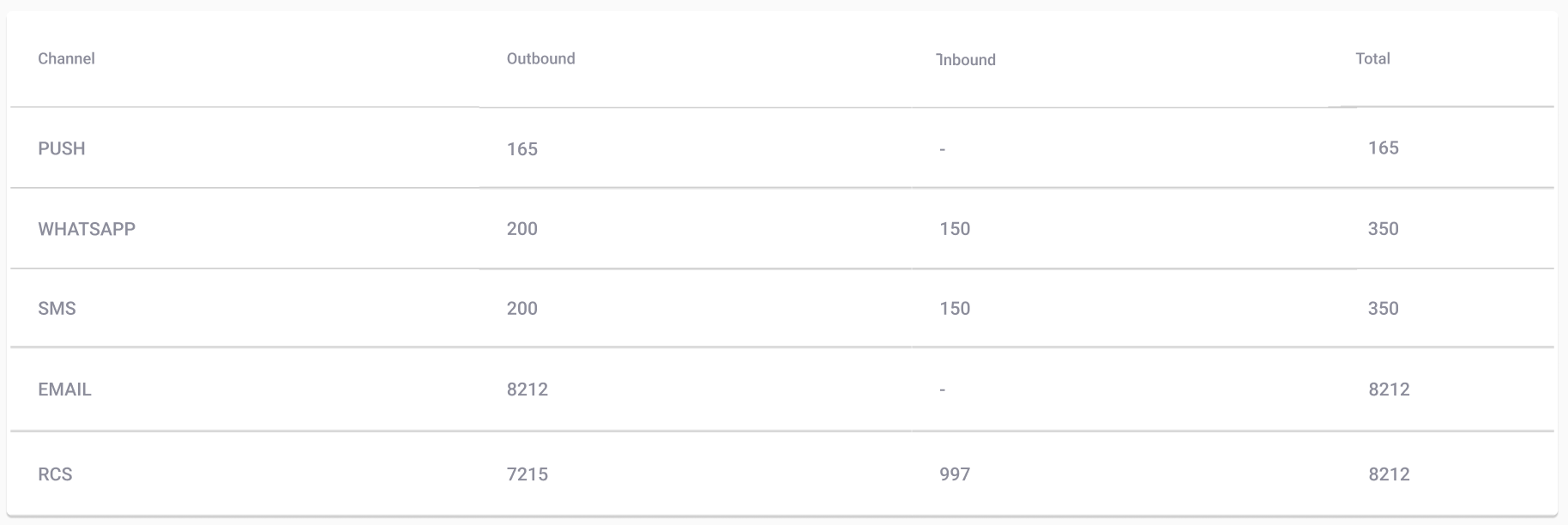Click the RCS channel name
The height and width of the screenshot is (525, 1568).
click(x=55, y=474)
